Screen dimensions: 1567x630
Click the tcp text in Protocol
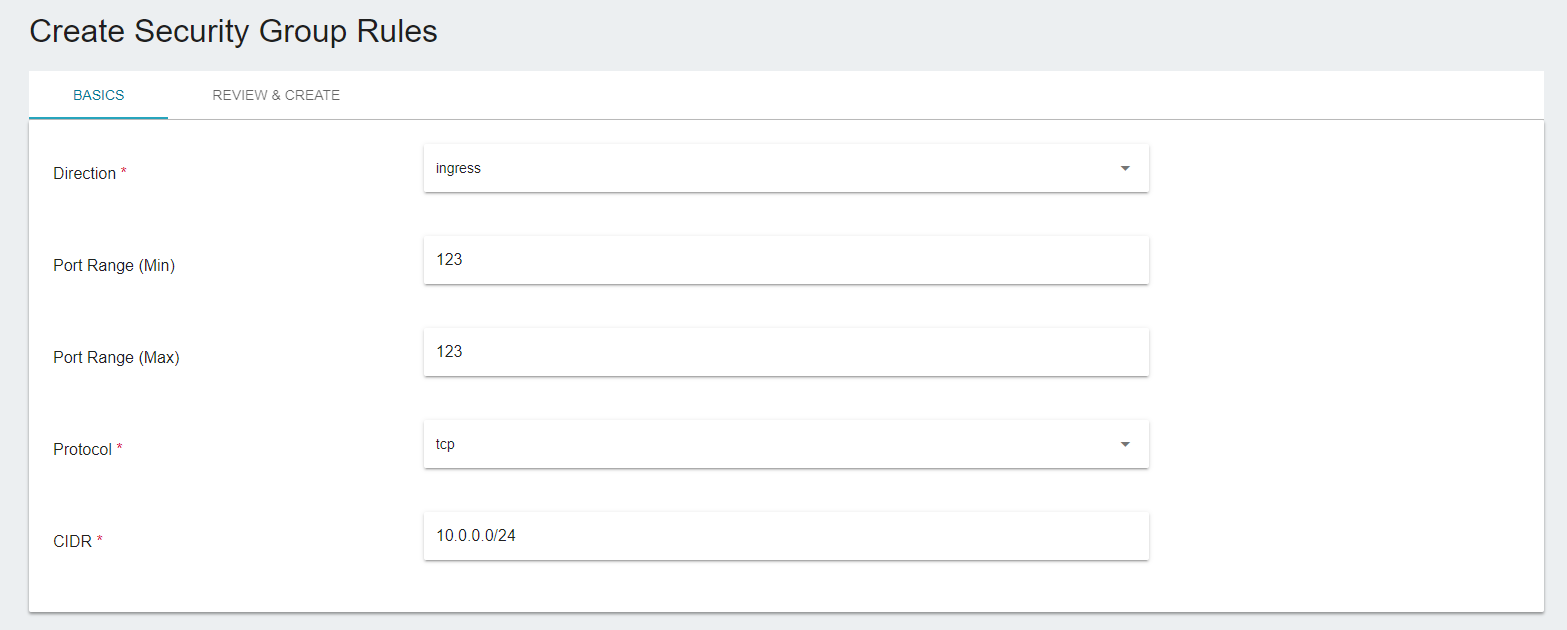click(x=446, y=445)
